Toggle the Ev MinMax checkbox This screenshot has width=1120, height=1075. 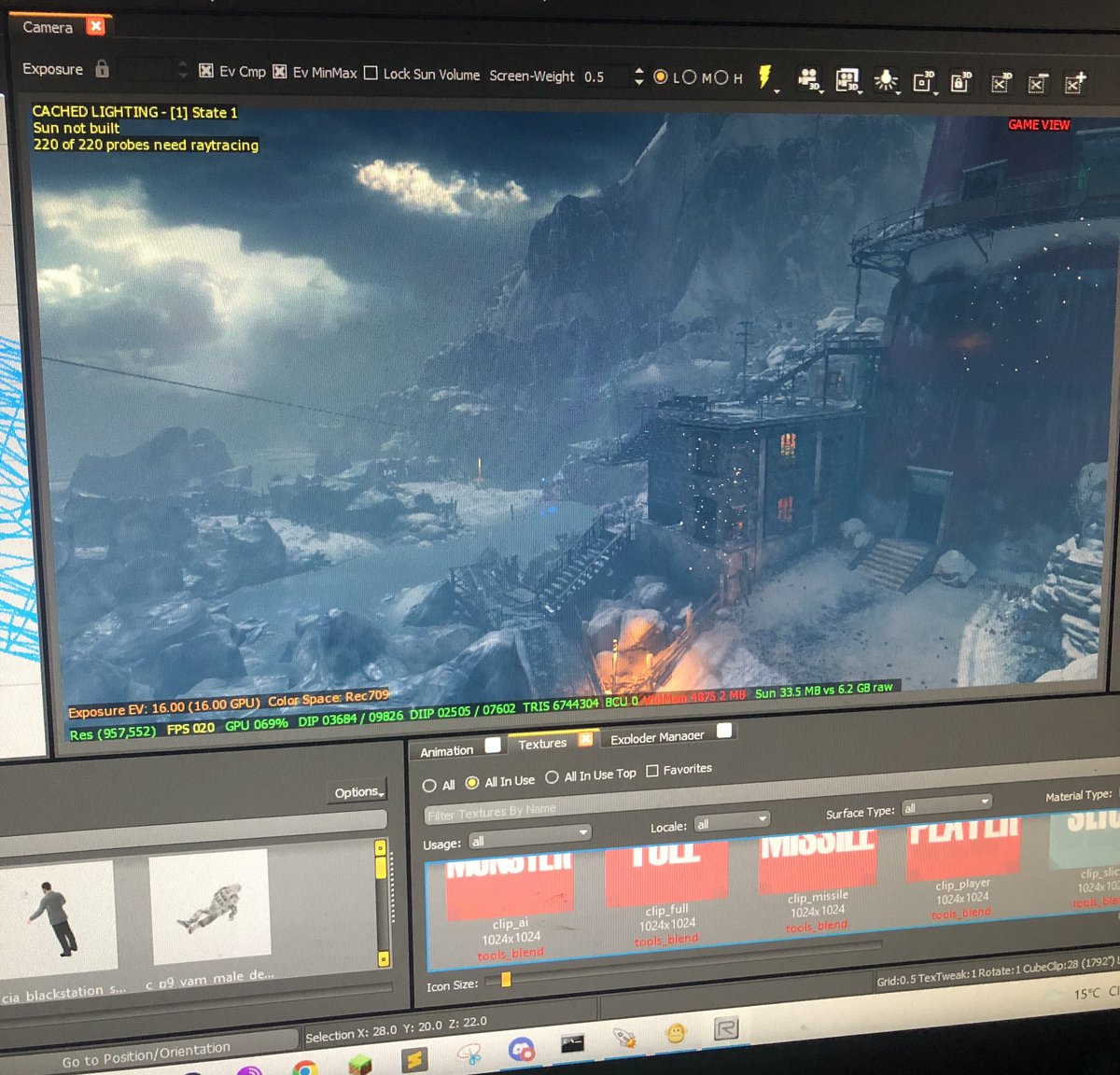279,72
